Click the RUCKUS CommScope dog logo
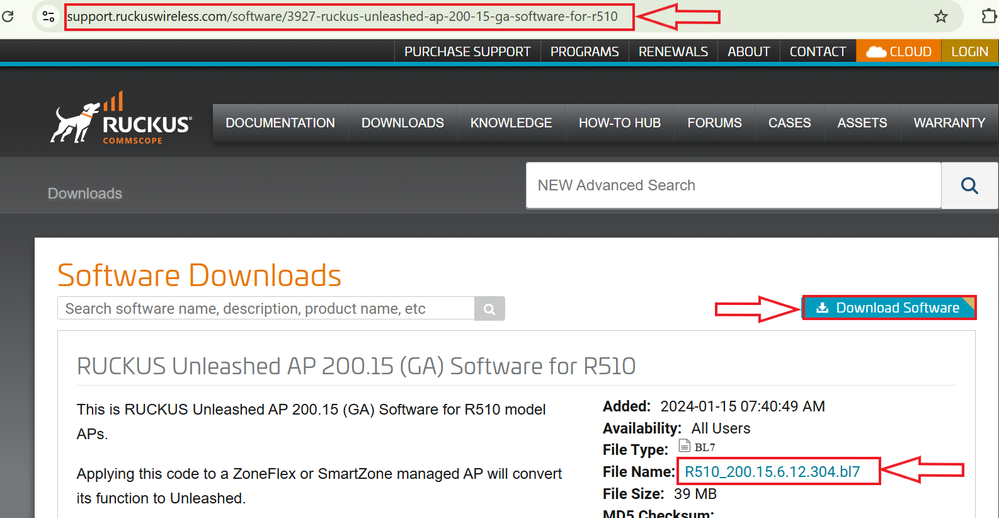The width and height of the screenshot is (999, 518). pos(121,120)
